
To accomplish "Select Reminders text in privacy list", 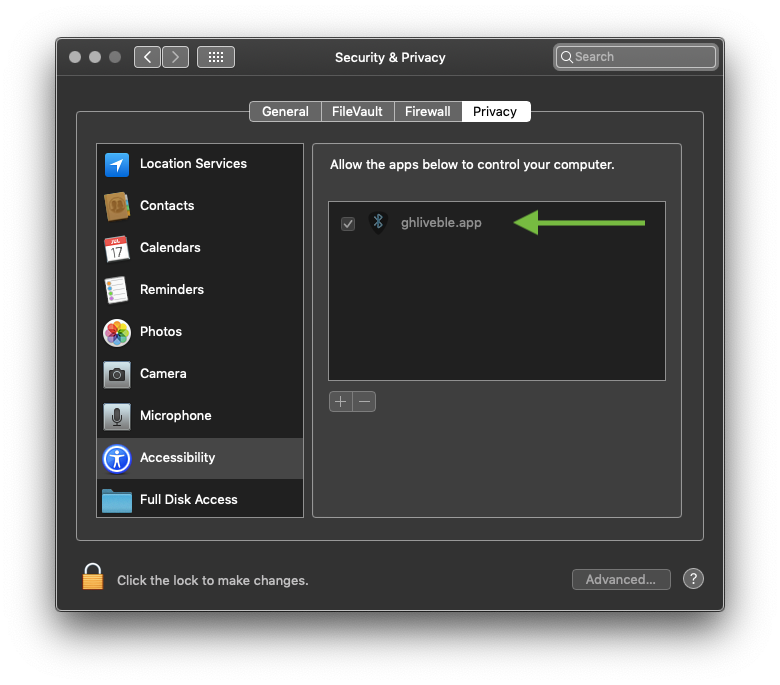I will [x=172, y=290].
